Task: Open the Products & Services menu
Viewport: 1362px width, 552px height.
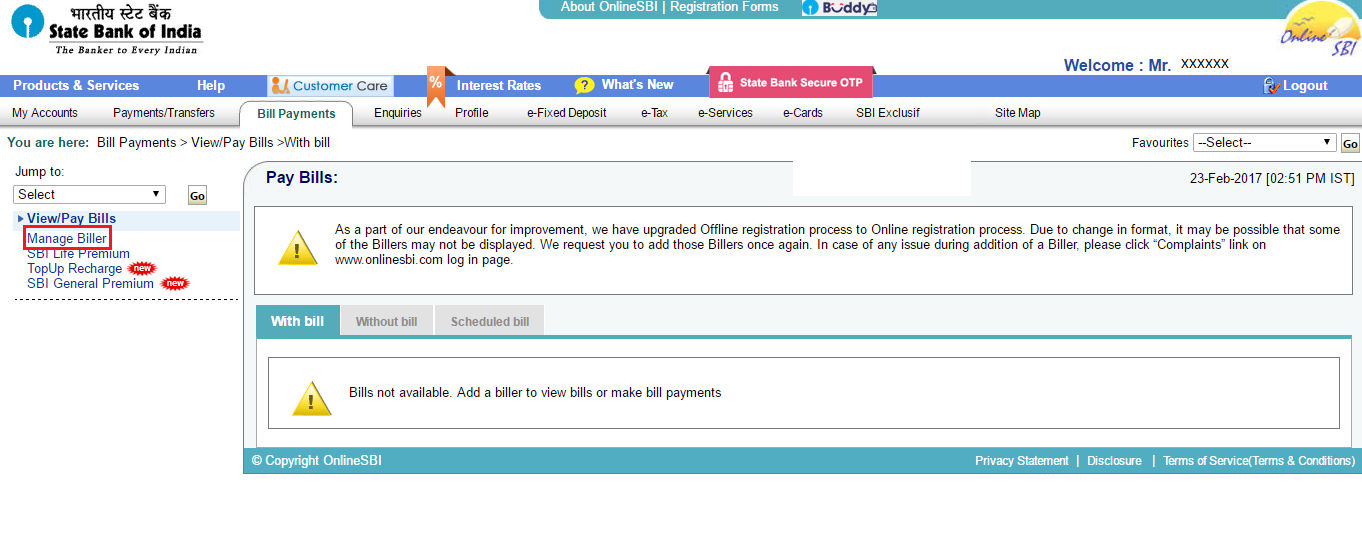Action: (76, 86)
